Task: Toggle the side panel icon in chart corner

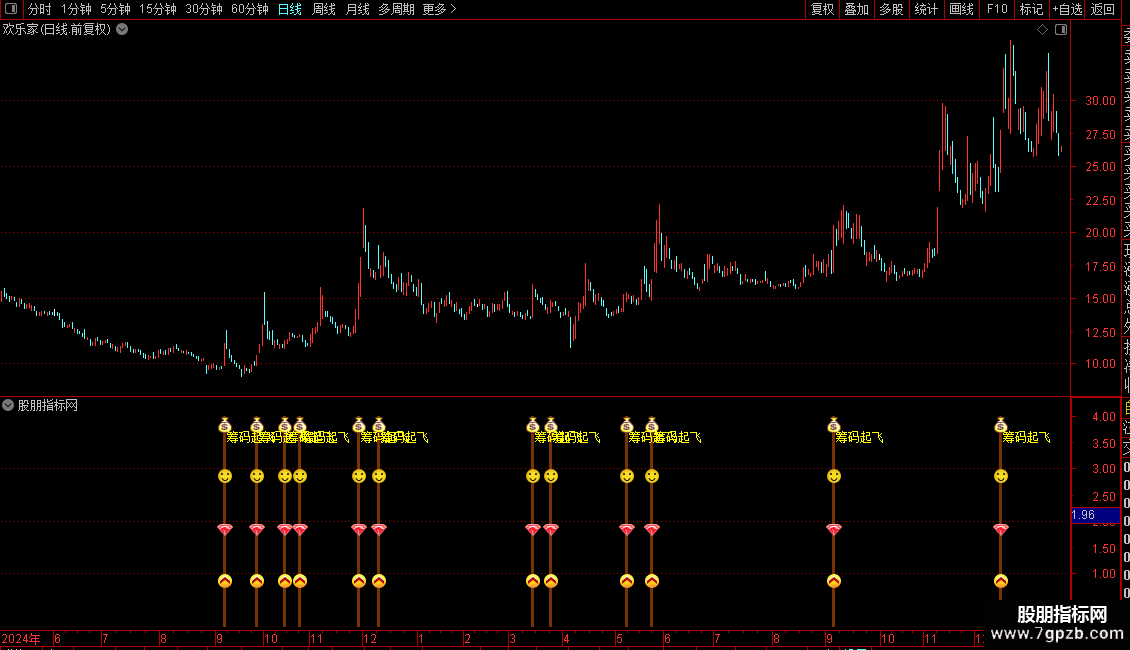Action: click(x=1061, y=30)
